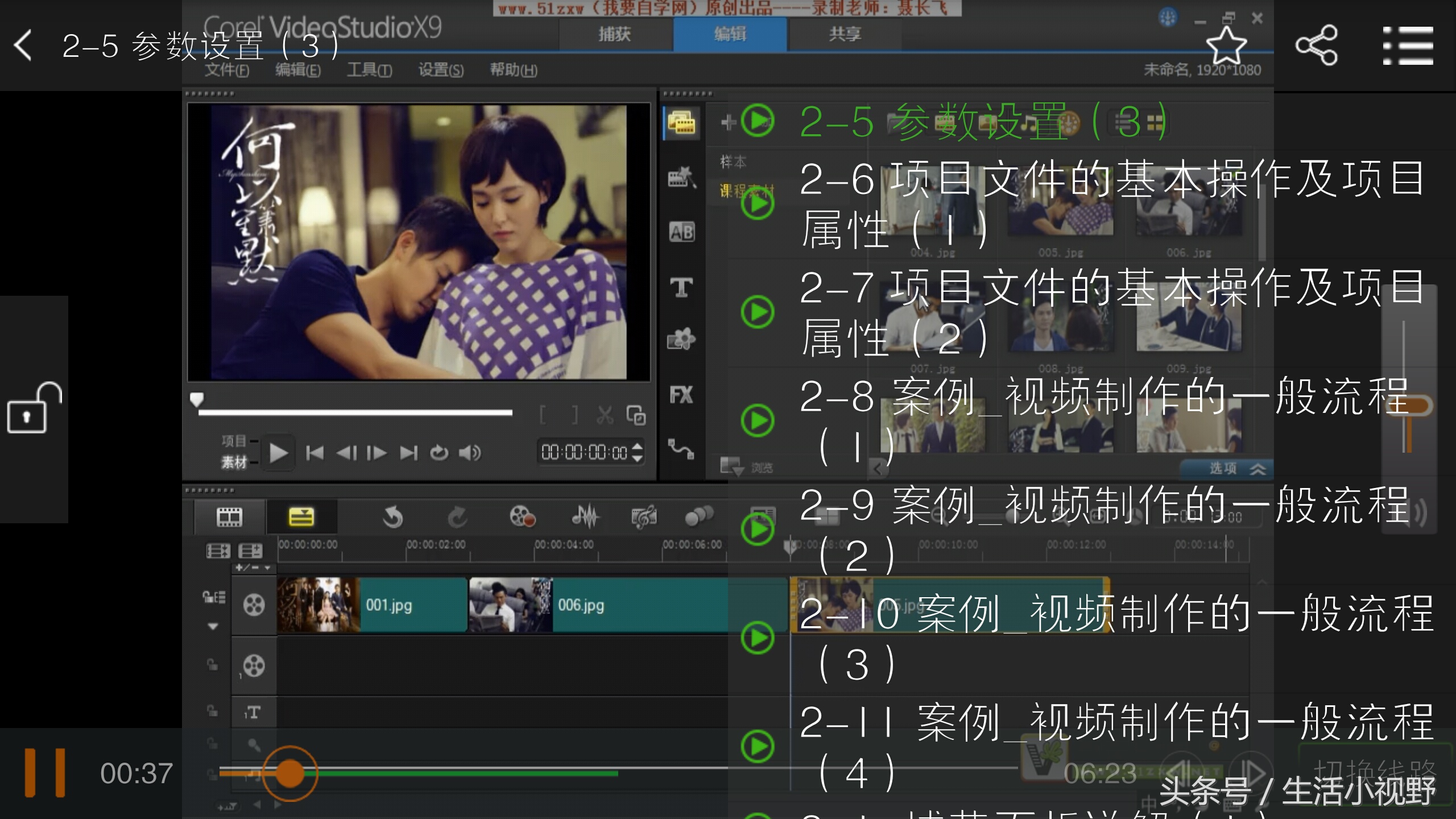The width and height of the screenshot is (1456, 819).
Task: Share the video using the share icon
Action: click(1317, 45)
